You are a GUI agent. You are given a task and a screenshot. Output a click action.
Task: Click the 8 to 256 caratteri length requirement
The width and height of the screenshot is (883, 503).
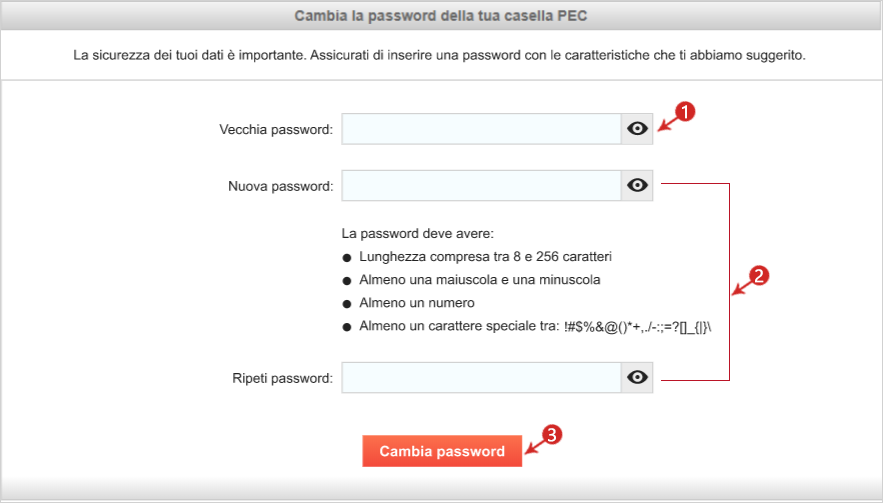485,257
